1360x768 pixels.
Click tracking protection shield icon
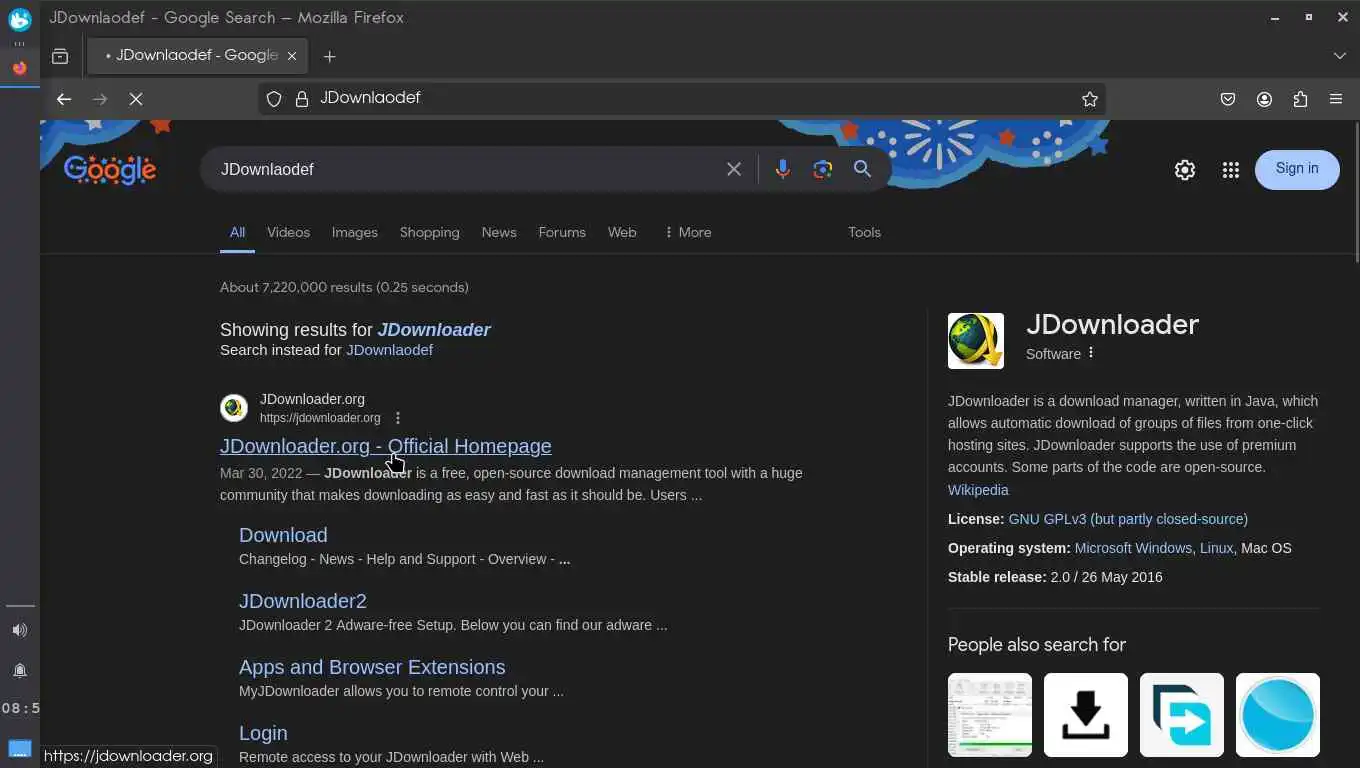click(x=274, y=99)
